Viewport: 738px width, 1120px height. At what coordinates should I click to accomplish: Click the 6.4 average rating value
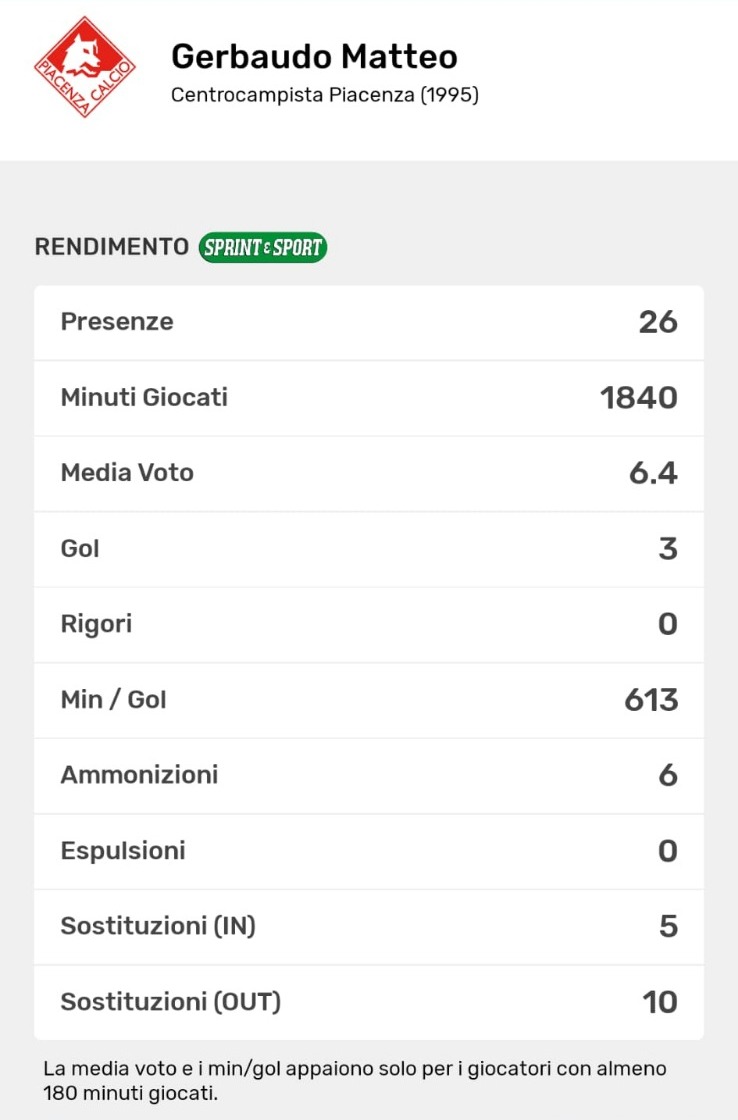pos(653,473)
